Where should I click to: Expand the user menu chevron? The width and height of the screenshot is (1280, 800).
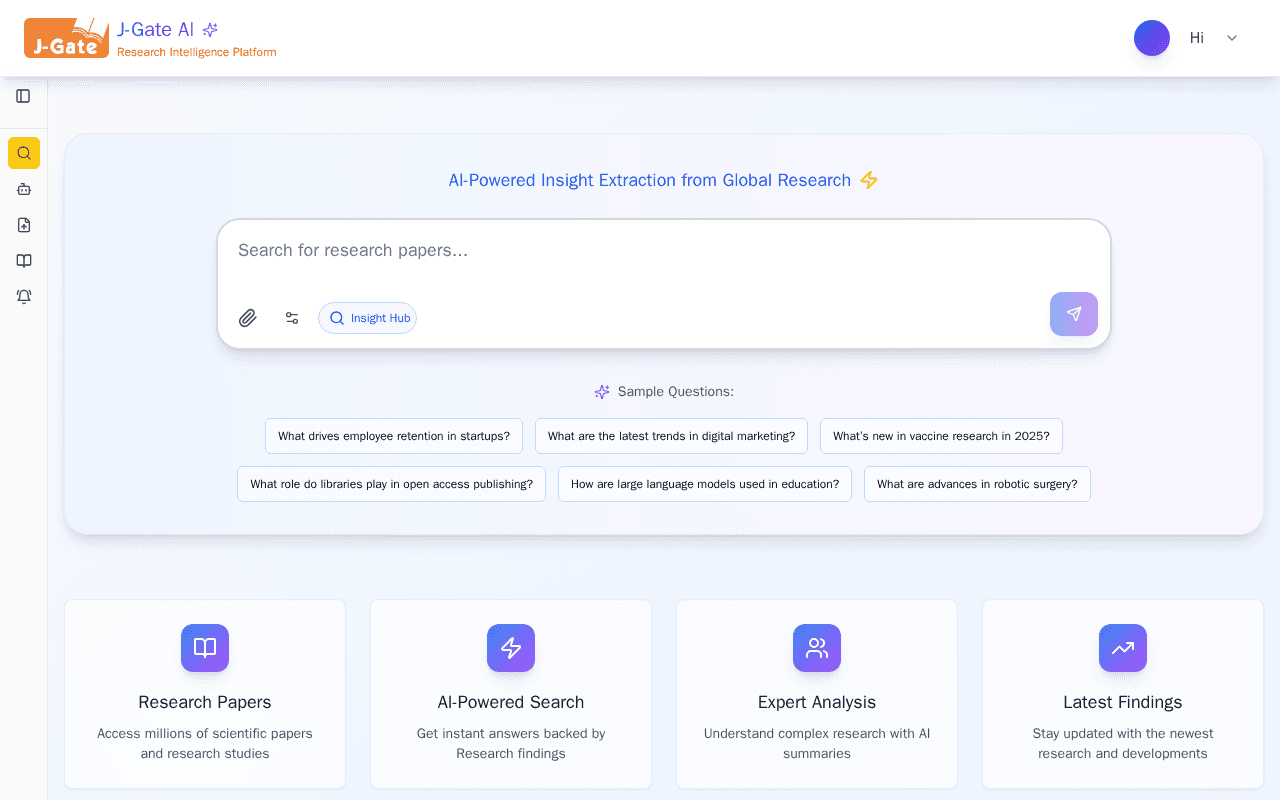(1232, 38)
